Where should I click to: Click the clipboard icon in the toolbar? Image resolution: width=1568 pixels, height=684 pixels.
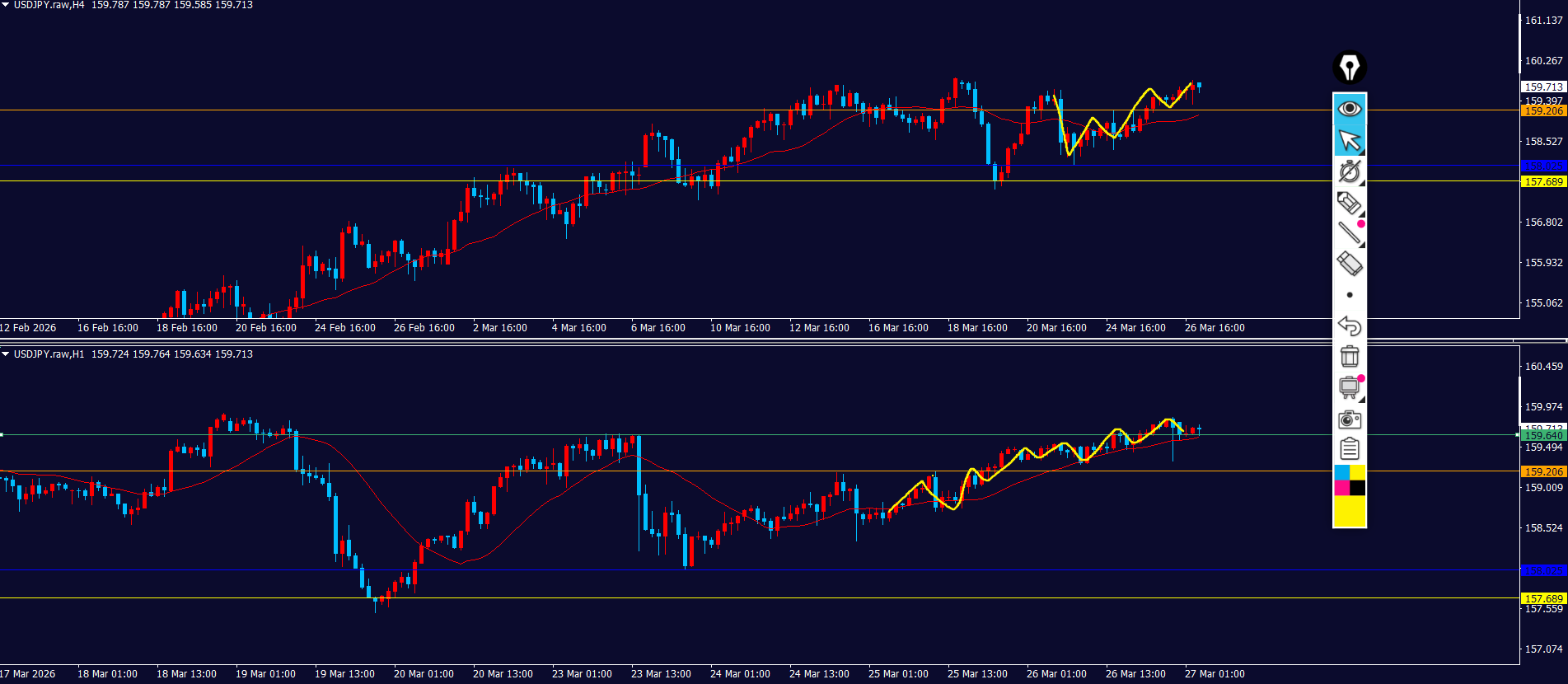click(x=1349, y=449)
